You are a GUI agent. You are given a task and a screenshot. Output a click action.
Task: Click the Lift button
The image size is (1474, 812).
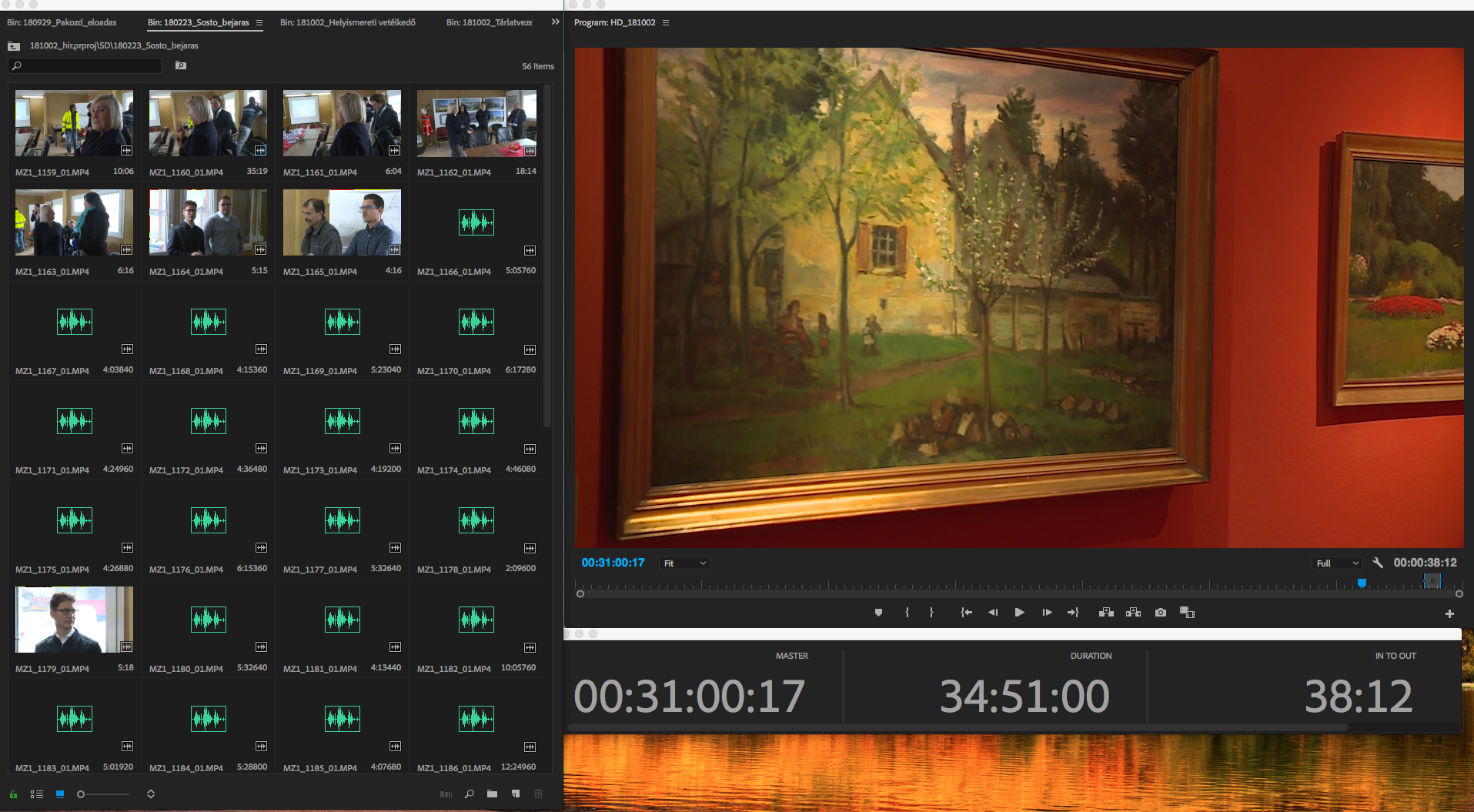pos(1106,613)
